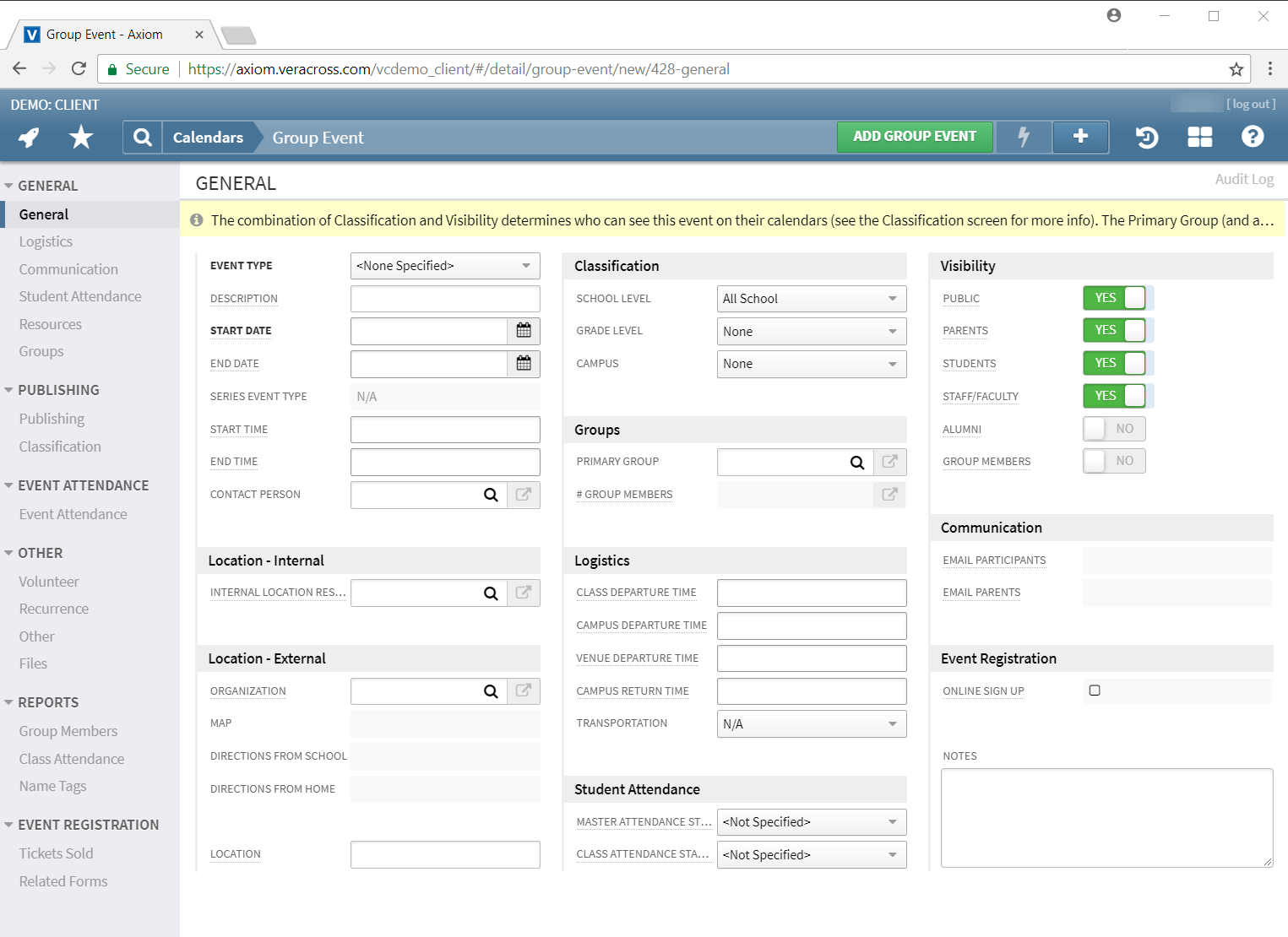Open the Event Type dropdown
This screenshot has height=937, width=1288.
[x=444, y=266]
